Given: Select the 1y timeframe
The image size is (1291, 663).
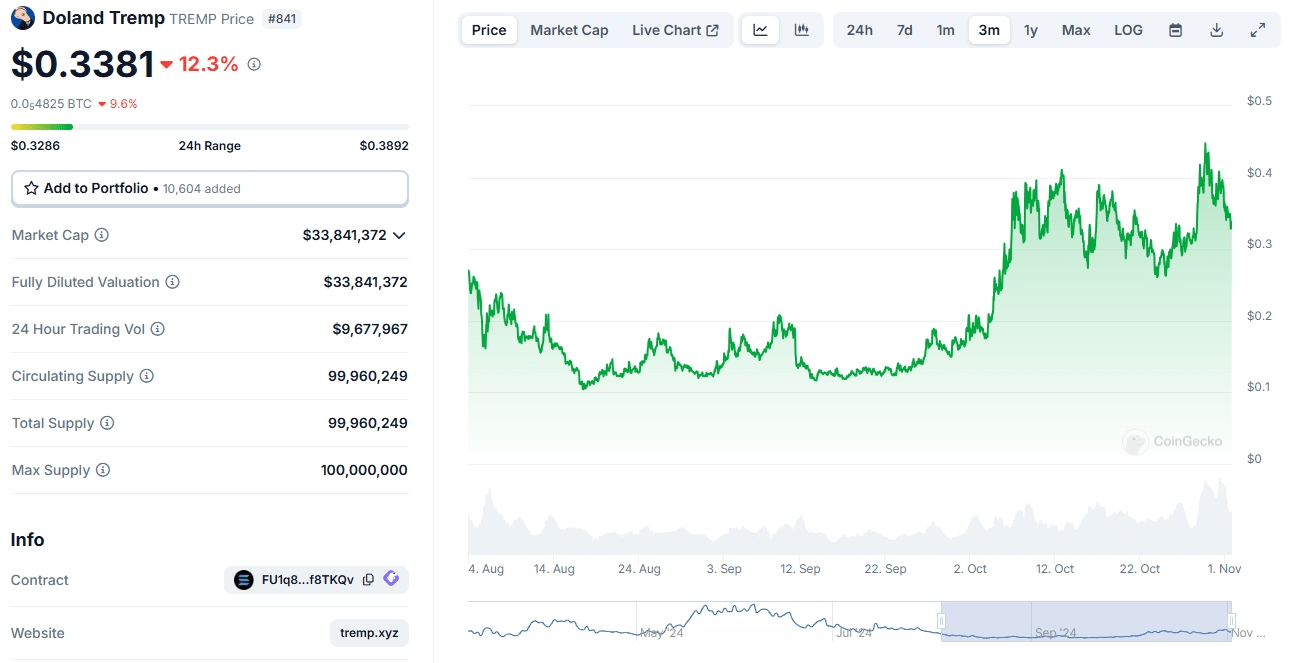Looking at the screenshot, I should coord(1031,30).
